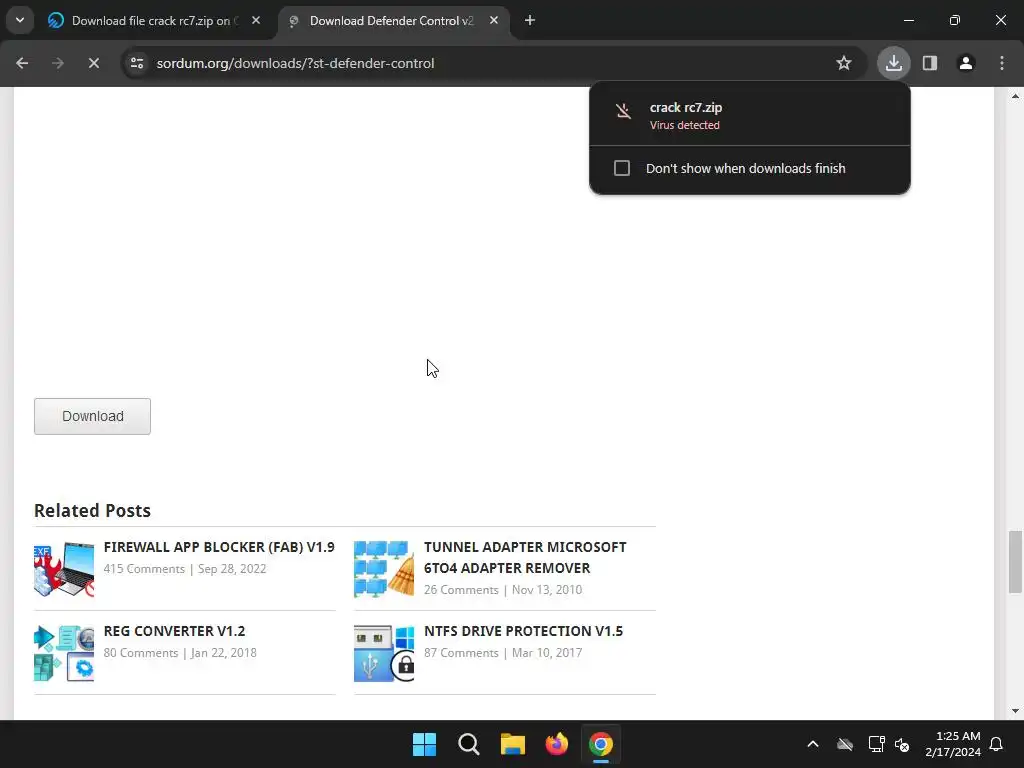
Task: Click the Download button on the page
Action: [92, 417]
